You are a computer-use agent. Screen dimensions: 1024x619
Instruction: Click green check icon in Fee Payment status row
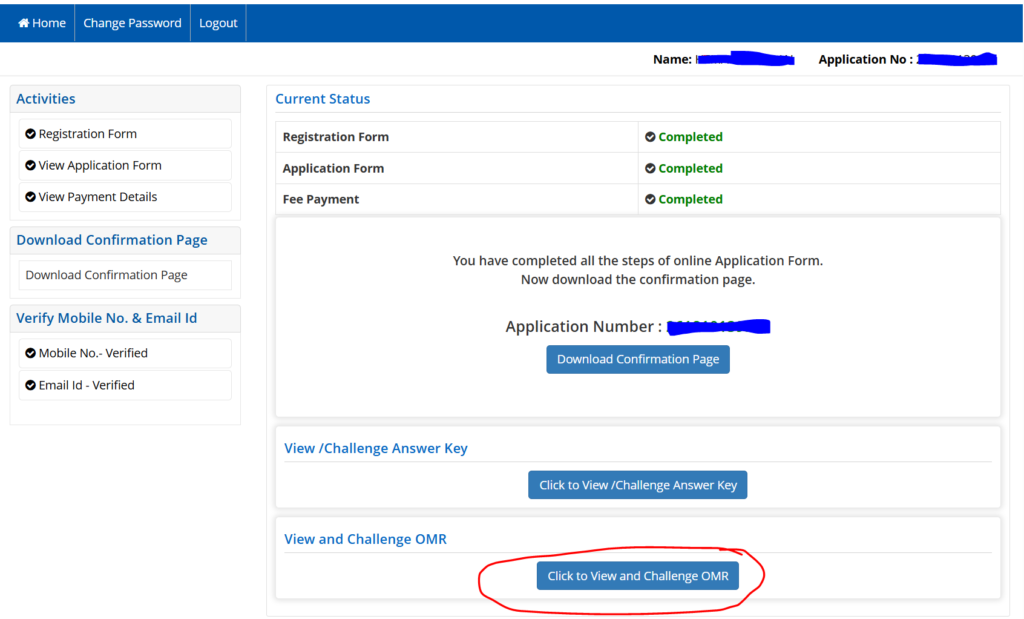pos(650,199)
